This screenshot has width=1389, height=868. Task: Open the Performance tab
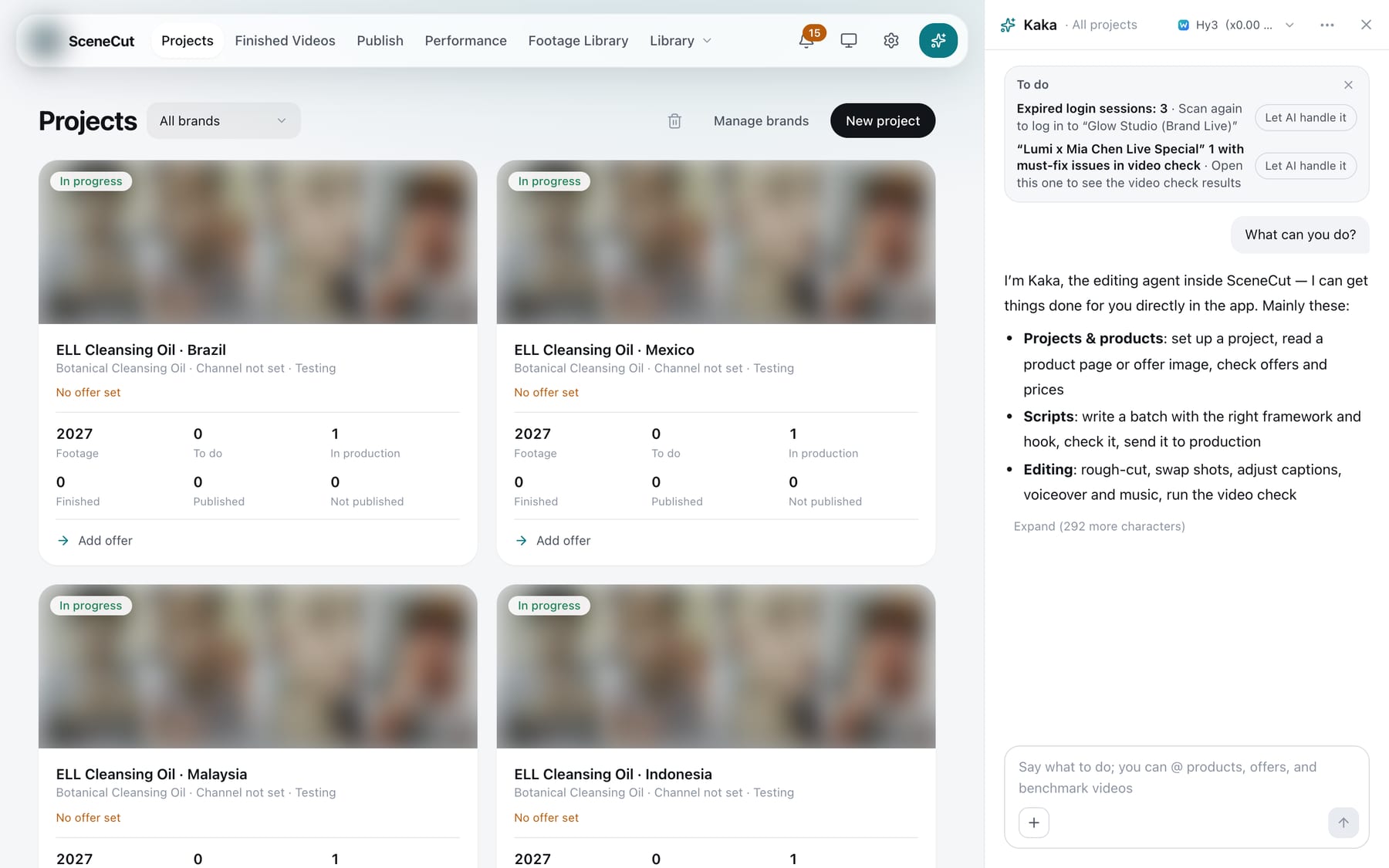coord(465,40)
